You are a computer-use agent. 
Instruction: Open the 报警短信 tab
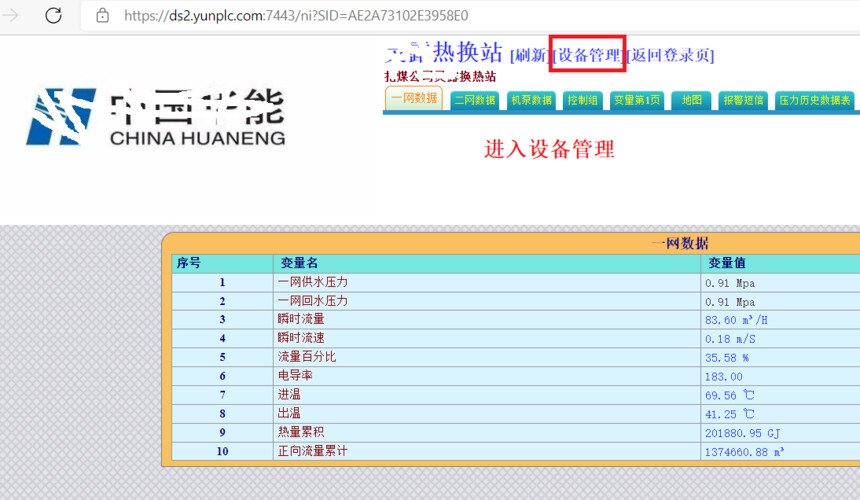click(x=743, y=100)
